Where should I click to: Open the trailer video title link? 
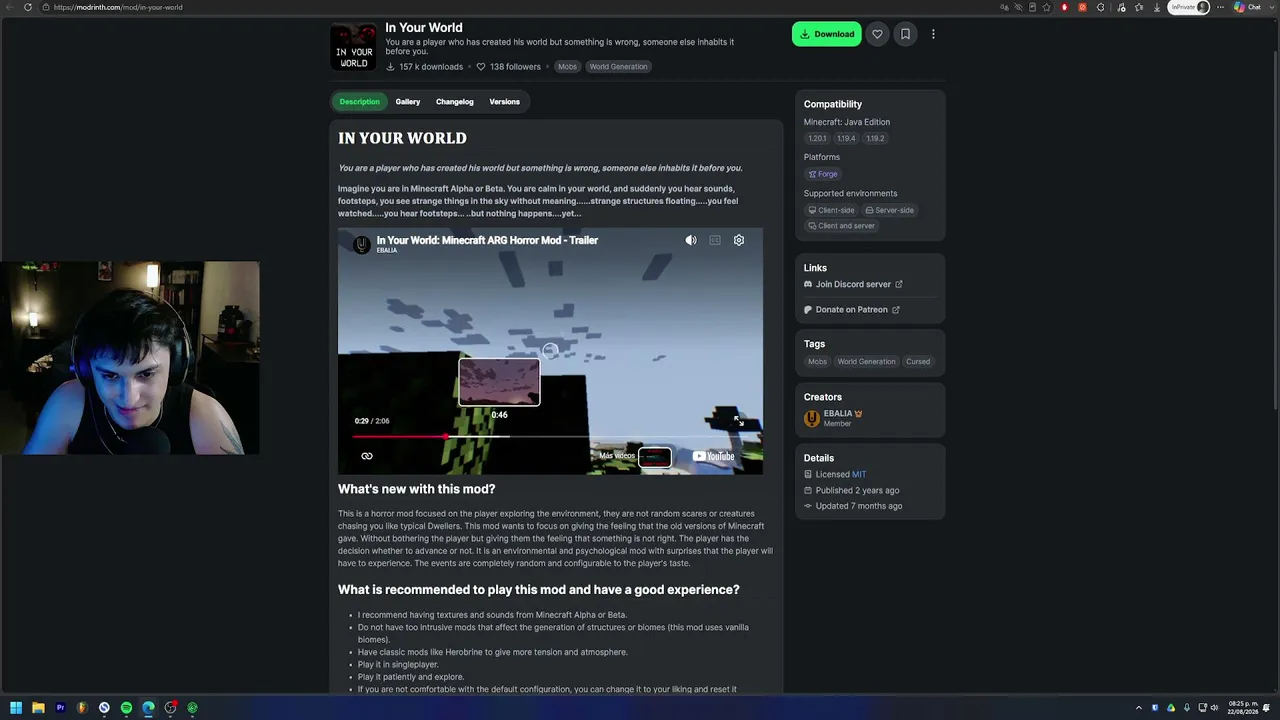tap(487, 240)
